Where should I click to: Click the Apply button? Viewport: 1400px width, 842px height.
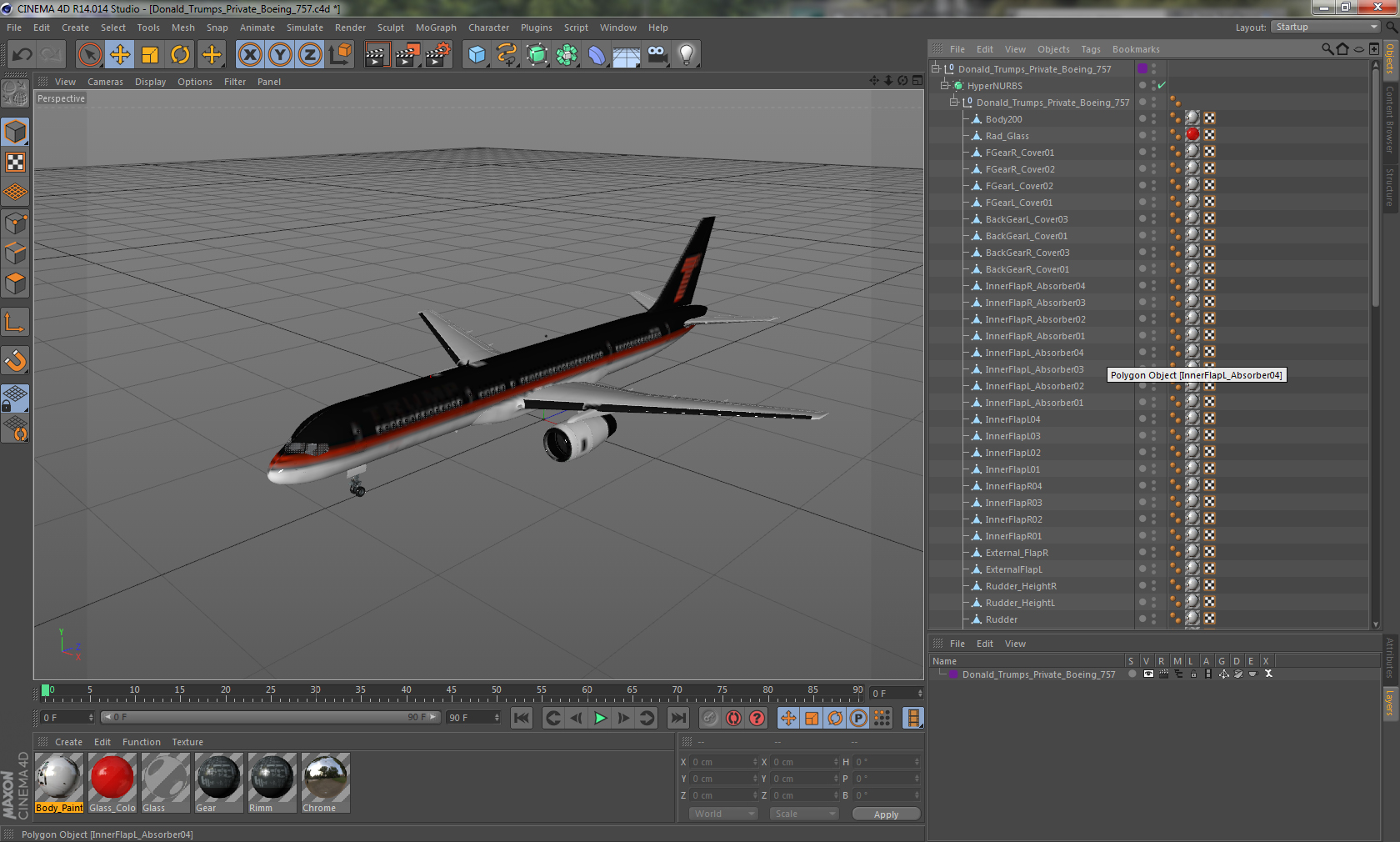point(887,814)
